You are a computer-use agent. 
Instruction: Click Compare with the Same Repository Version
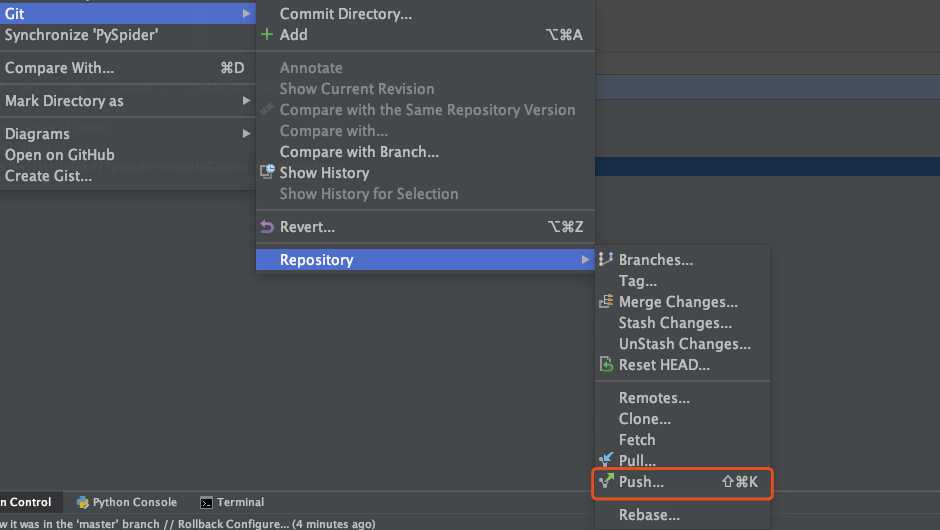point(427,110)
